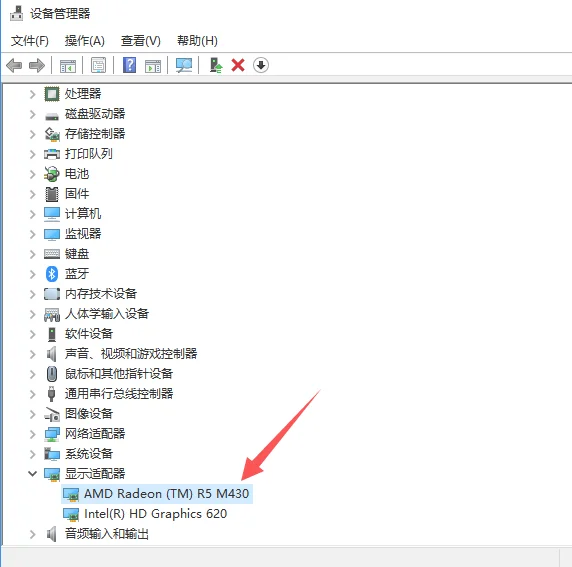Select Intel(R) HD Graphics 620
Screen dimensions: 572x567
point(155,514)
